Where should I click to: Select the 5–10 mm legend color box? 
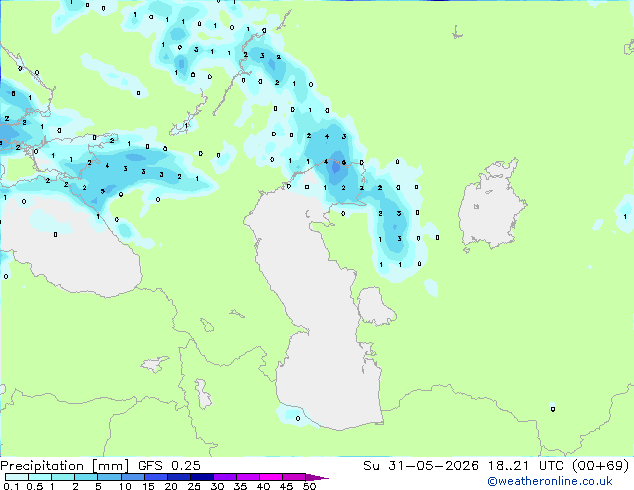tap(110, 477)
